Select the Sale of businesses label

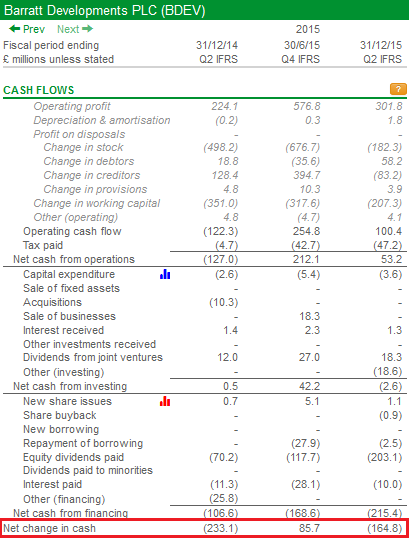click(x=69, y=316)
